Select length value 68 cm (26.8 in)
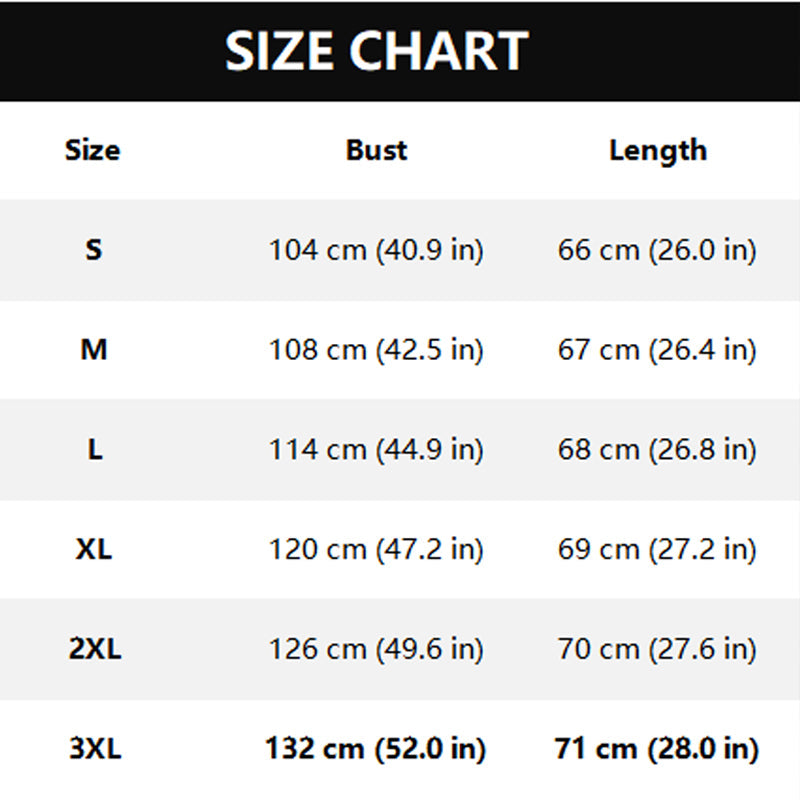Viewport: 800px width, 800px height. [657, 450]
